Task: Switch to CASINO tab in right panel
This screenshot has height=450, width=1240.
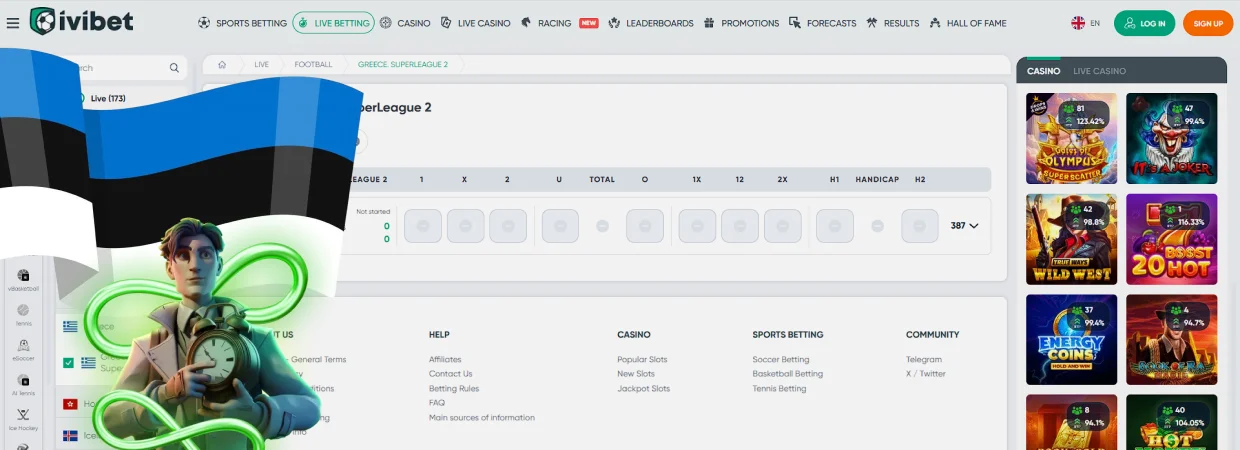Action: coord(1043,71)
